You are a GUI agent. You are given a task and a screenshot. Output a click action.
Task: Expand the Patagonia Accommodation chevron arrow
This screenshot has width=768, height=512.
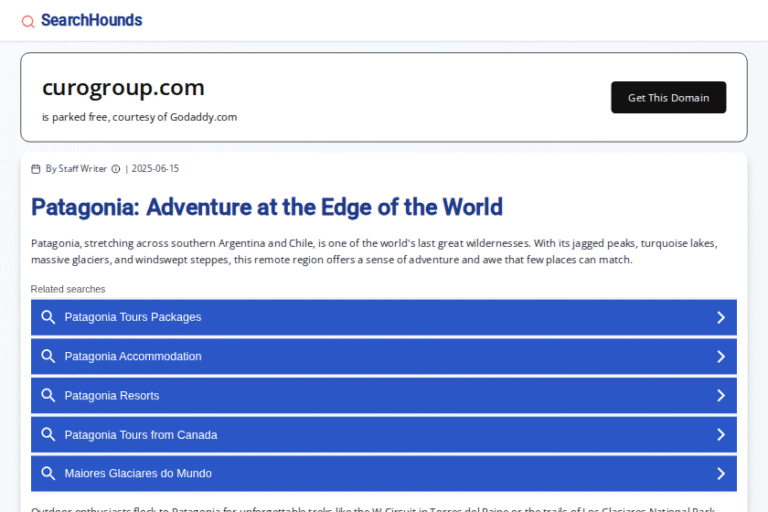[720, 356]
